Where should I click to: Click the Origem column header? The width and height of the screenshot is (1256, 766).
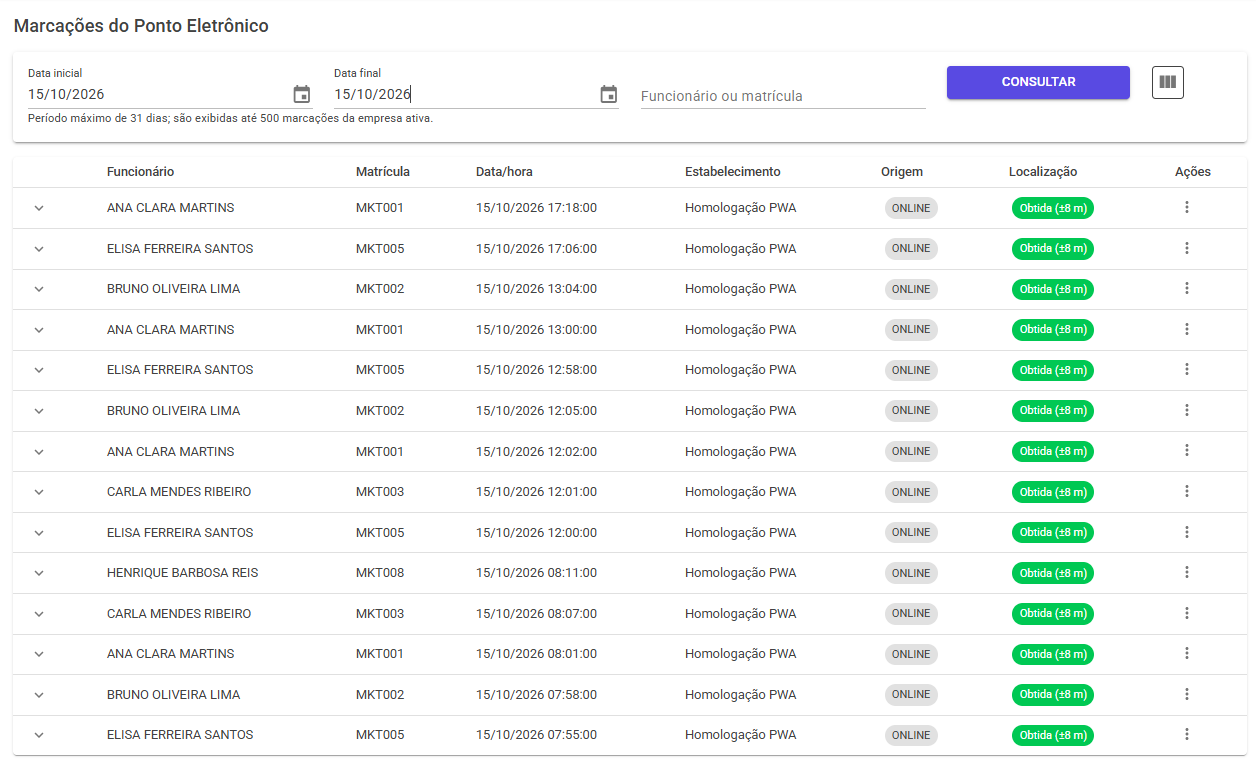(902, 172)
